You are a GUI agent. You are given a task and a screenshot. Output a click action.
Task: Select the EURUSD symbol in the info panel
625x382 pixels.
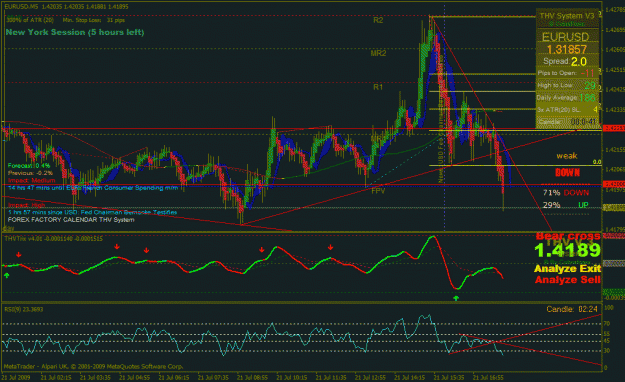point(565,37)
